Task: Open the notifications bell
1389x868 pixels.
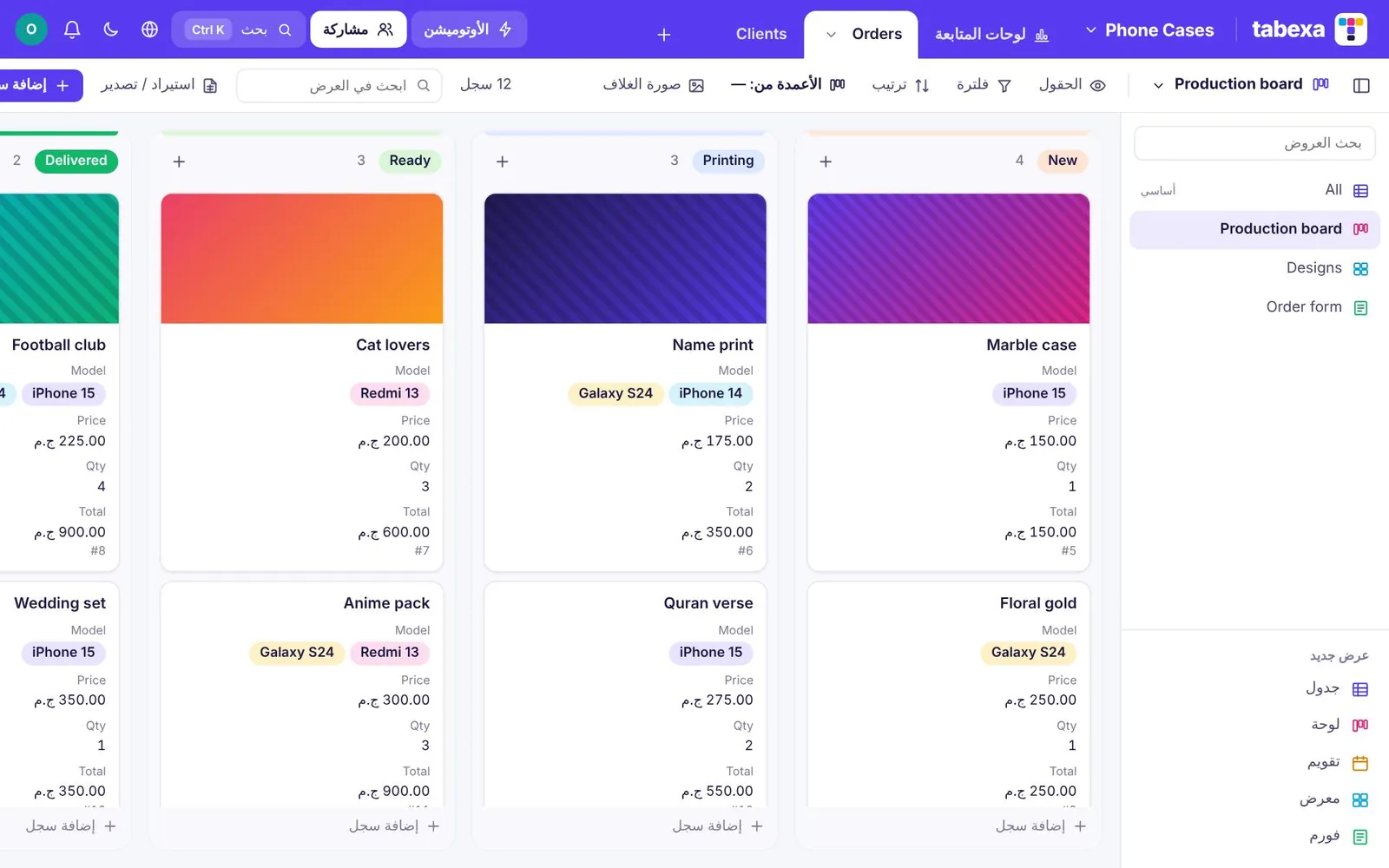Action: tap(72, 30)
